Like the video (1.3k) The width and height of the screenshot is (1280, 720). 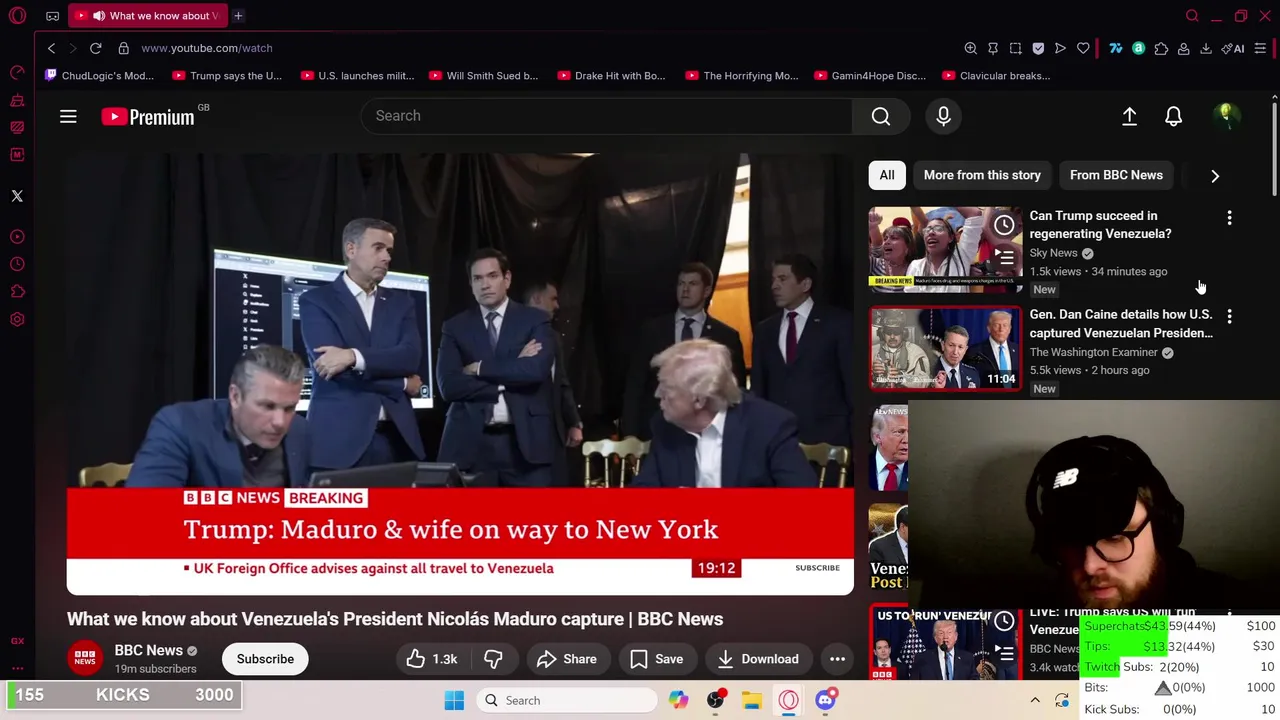point(432,659)
